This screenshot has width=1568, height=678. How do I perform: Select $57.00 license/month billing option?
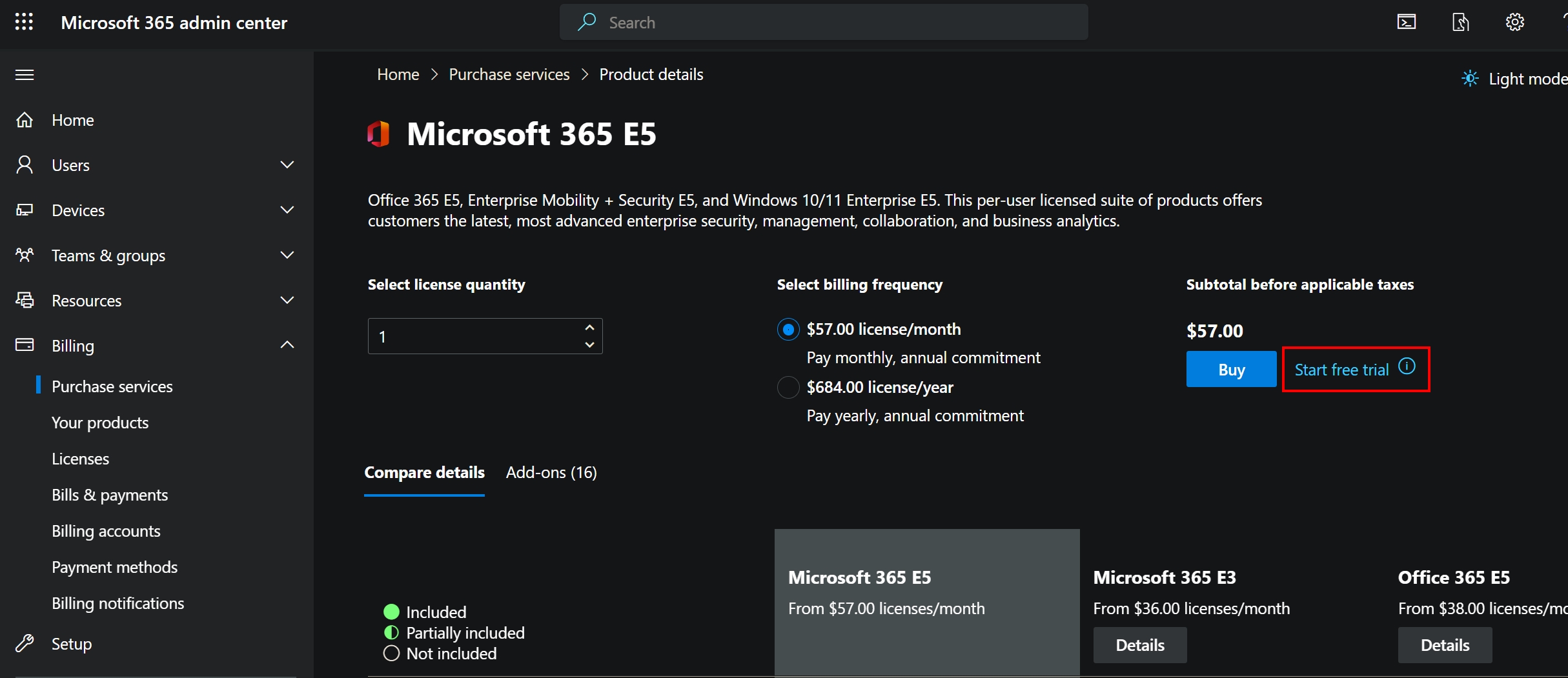click(788, 330)
